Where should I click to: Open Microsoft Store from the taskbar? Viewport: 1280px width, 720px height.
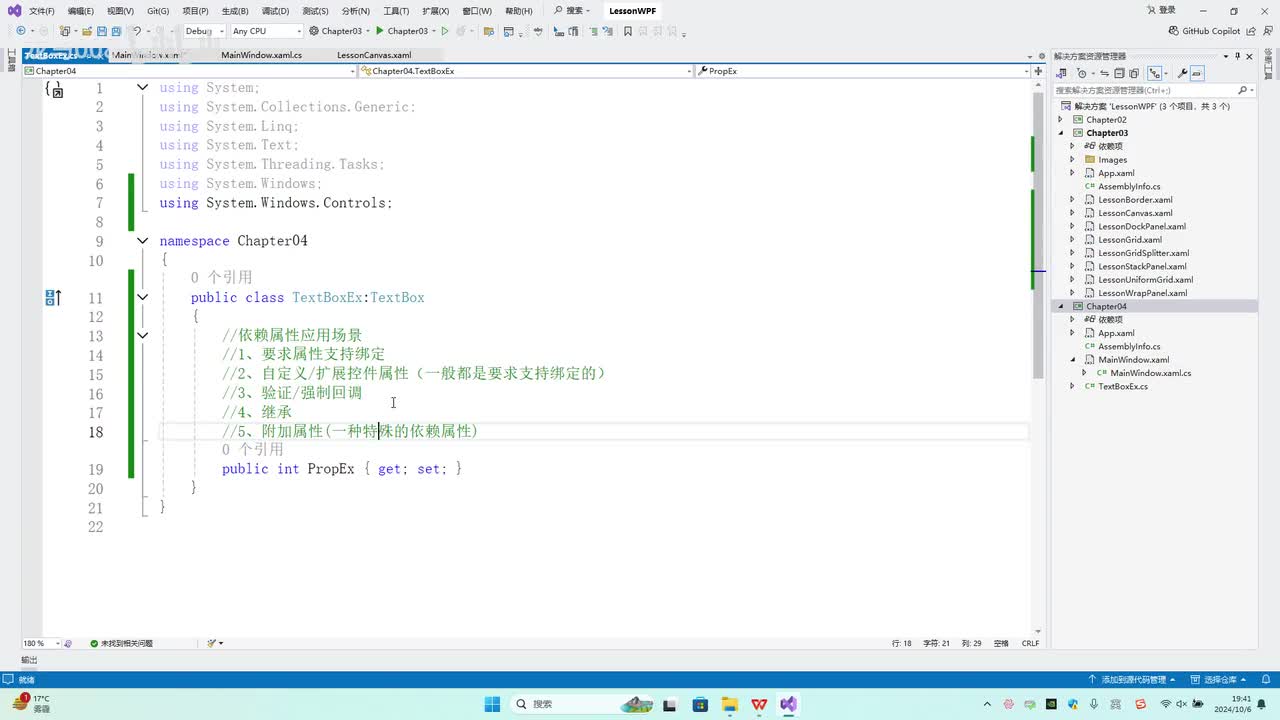700,704
